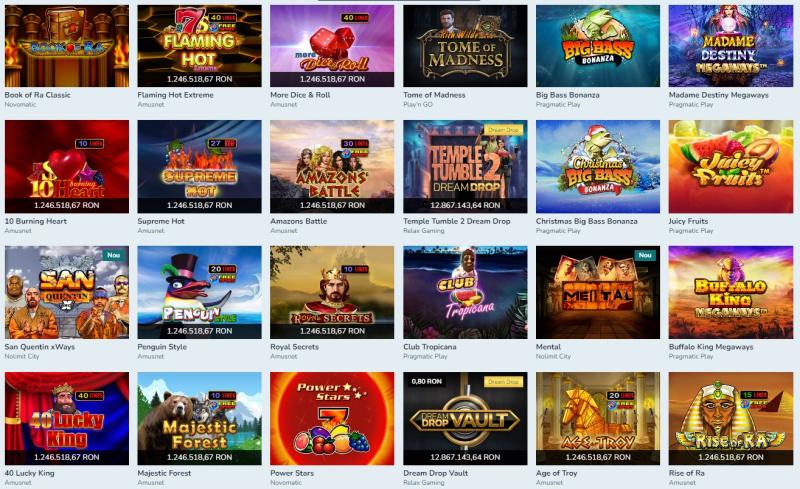800x489 pixels.
Task: Open the Penguin Style game thumbnail
Action: coord(199,292)
